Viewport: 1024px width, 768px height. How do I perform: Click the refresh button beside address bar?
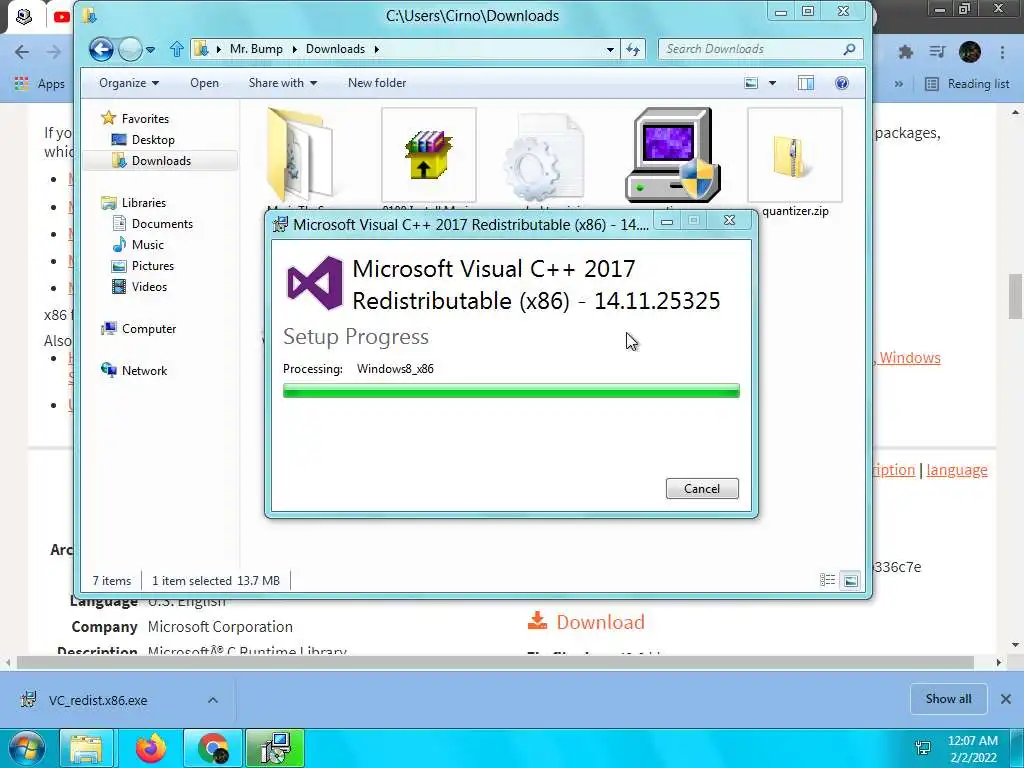pyautogui.click(x=633, y=50)
